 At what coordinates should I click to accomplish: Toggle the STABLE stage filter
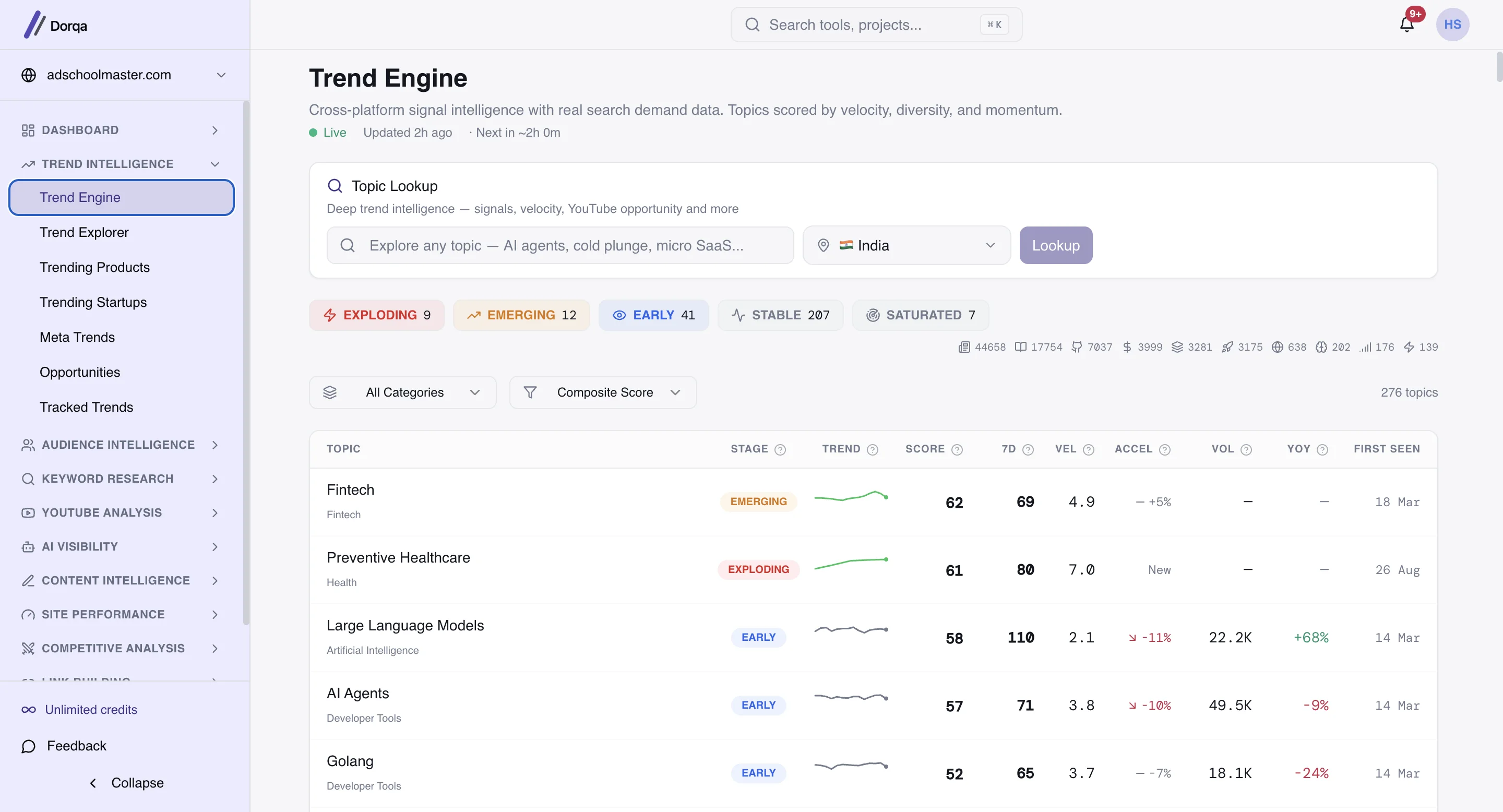[x=780, y=315]
